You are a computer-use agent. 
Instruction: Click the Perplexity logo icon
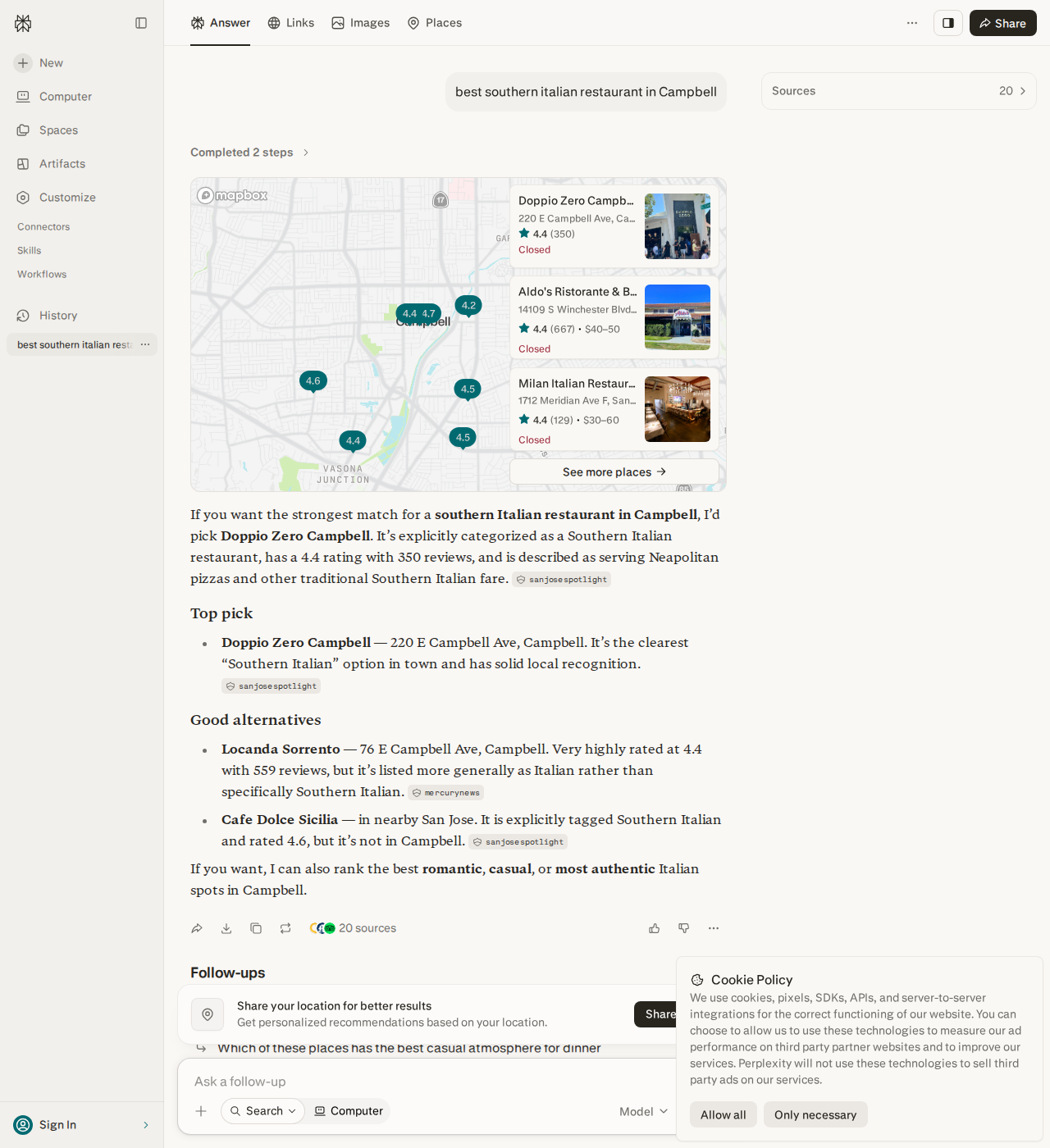click(23, 23)
